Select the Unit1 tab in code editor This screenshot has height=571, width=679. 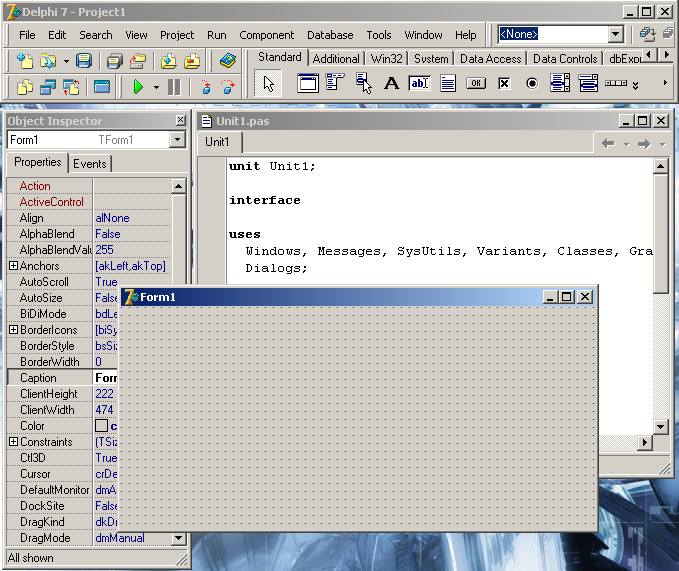coord(217,142)
